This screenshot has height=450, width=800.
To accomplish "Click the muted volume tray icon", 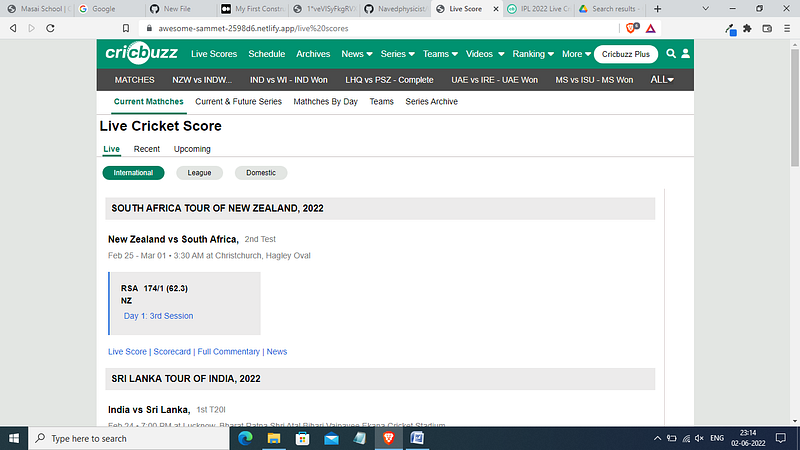I will coord(699,438).
